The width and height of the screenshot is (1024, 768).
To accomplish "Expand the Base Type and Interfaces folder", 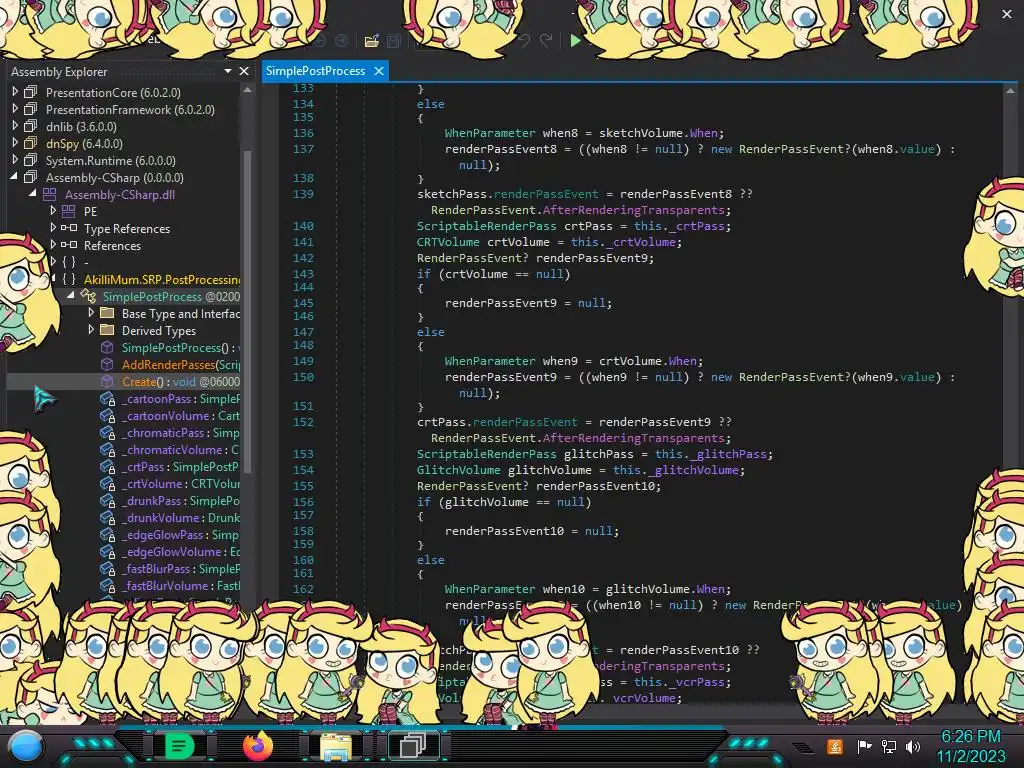I will 91,313.
